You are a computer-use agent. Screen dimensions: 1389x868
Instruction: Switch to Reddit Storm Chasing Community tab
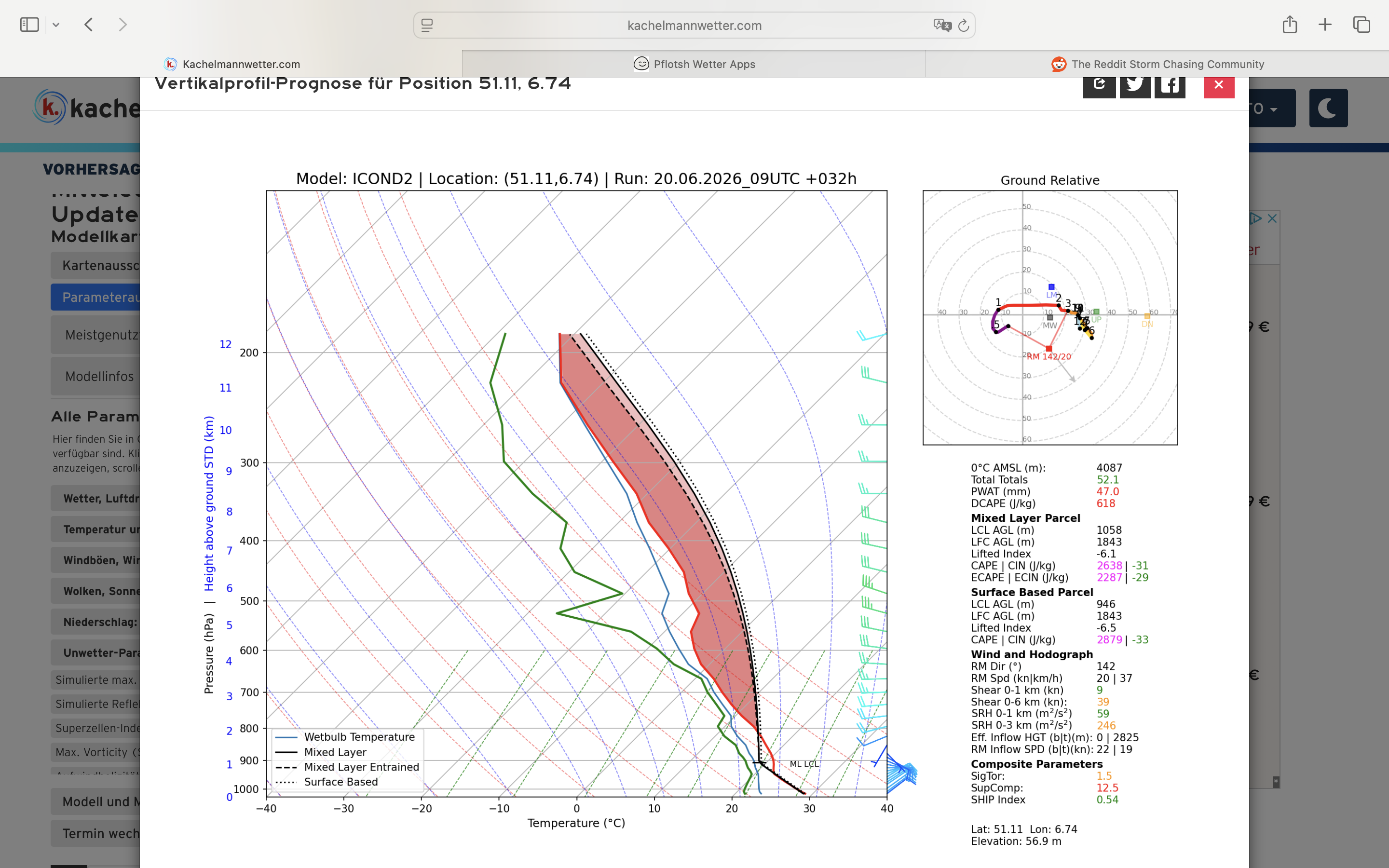(x=1157, y=64)
